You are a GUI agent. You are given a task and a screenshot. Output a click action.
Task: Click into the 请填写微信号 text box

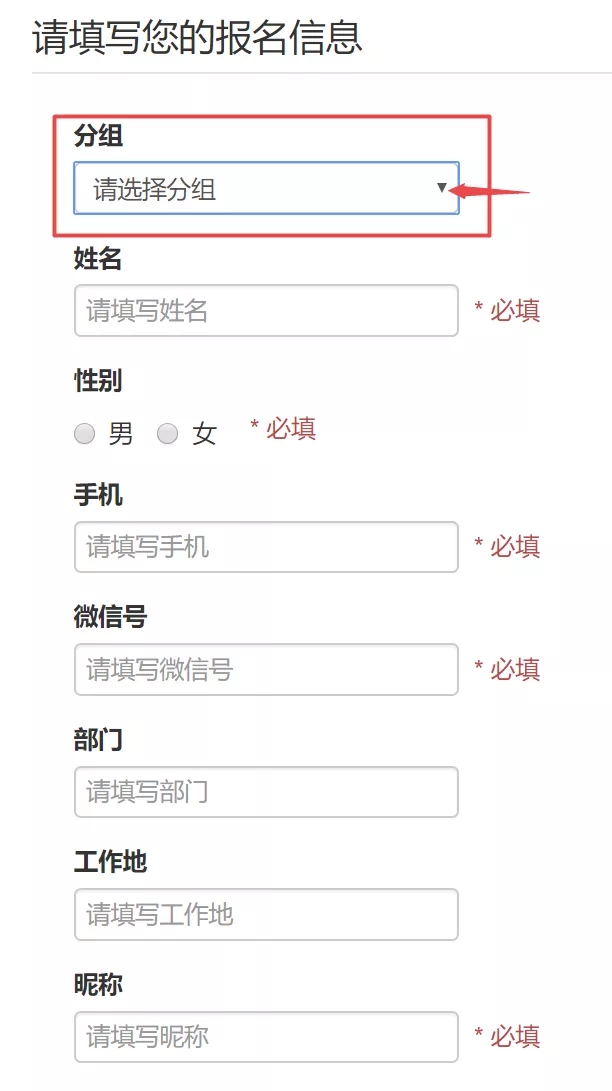266,669
